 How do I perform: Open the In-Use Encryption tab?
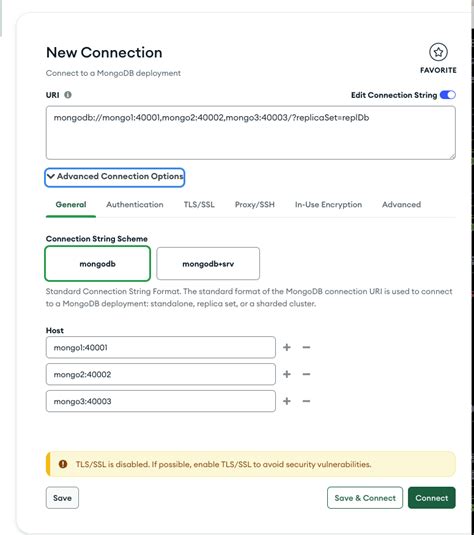pyautogui.click(x=328, y=205)
